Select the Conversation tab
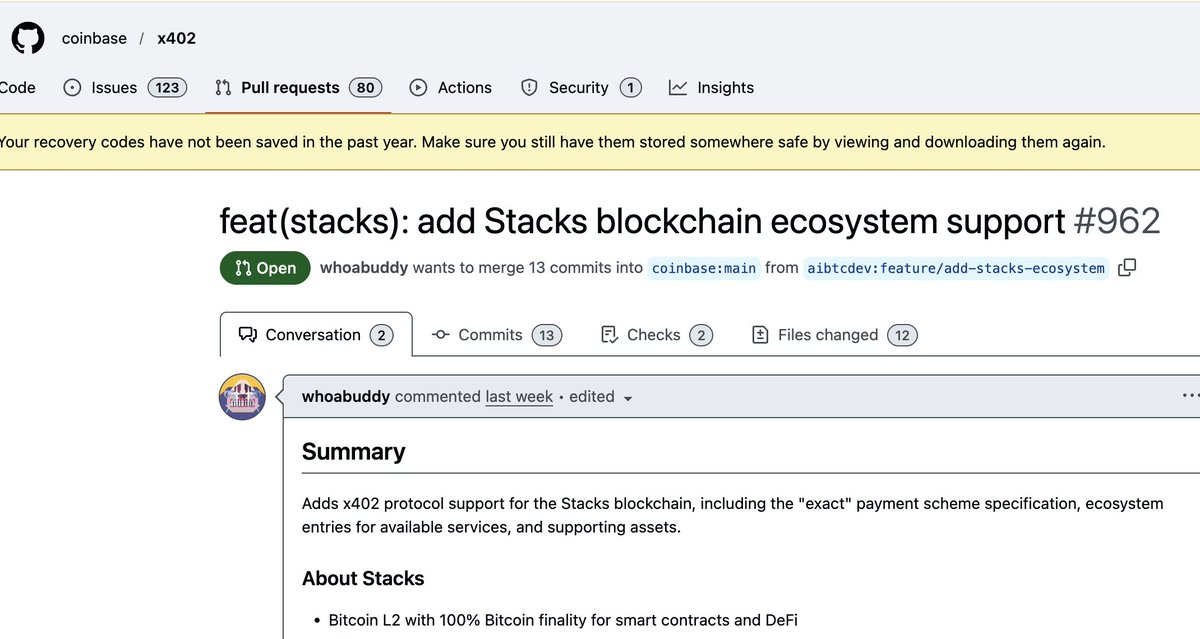Screen dimensions: 1200x639 click(316, 335)
